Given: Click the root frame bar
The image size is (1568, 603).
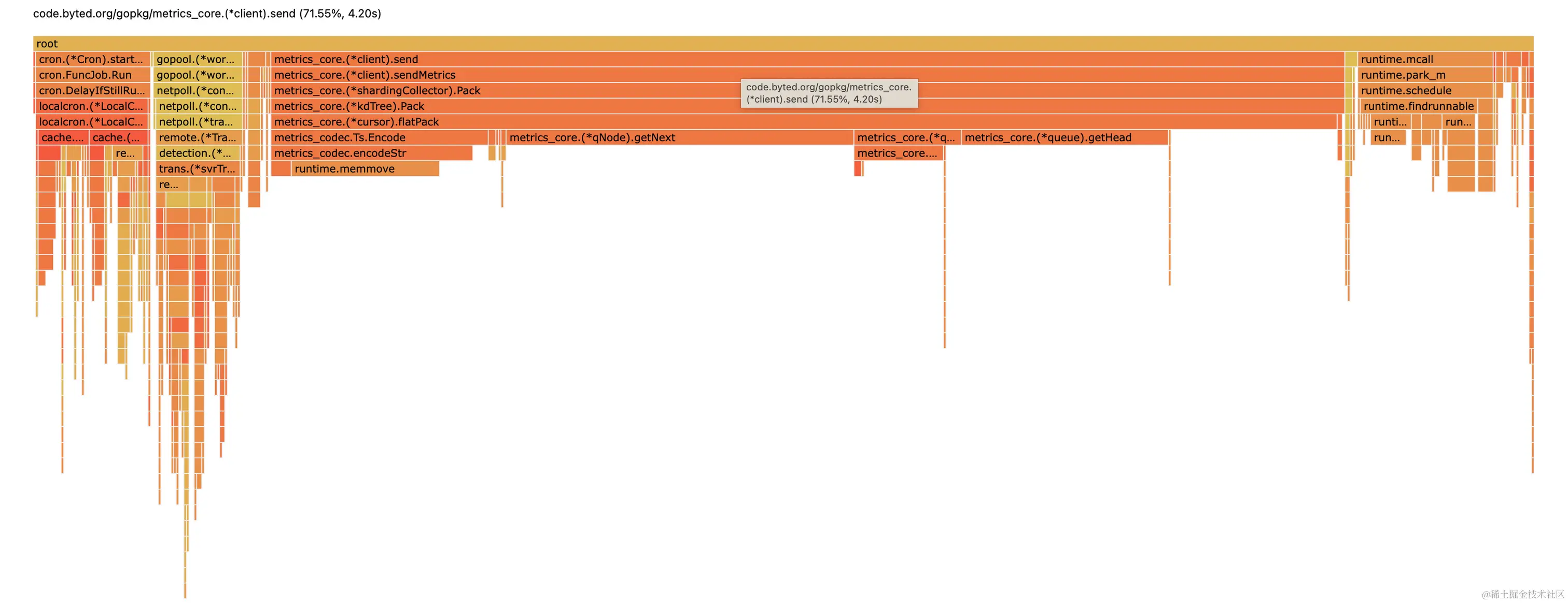Looking at the screenshot, I should point(783,43).
